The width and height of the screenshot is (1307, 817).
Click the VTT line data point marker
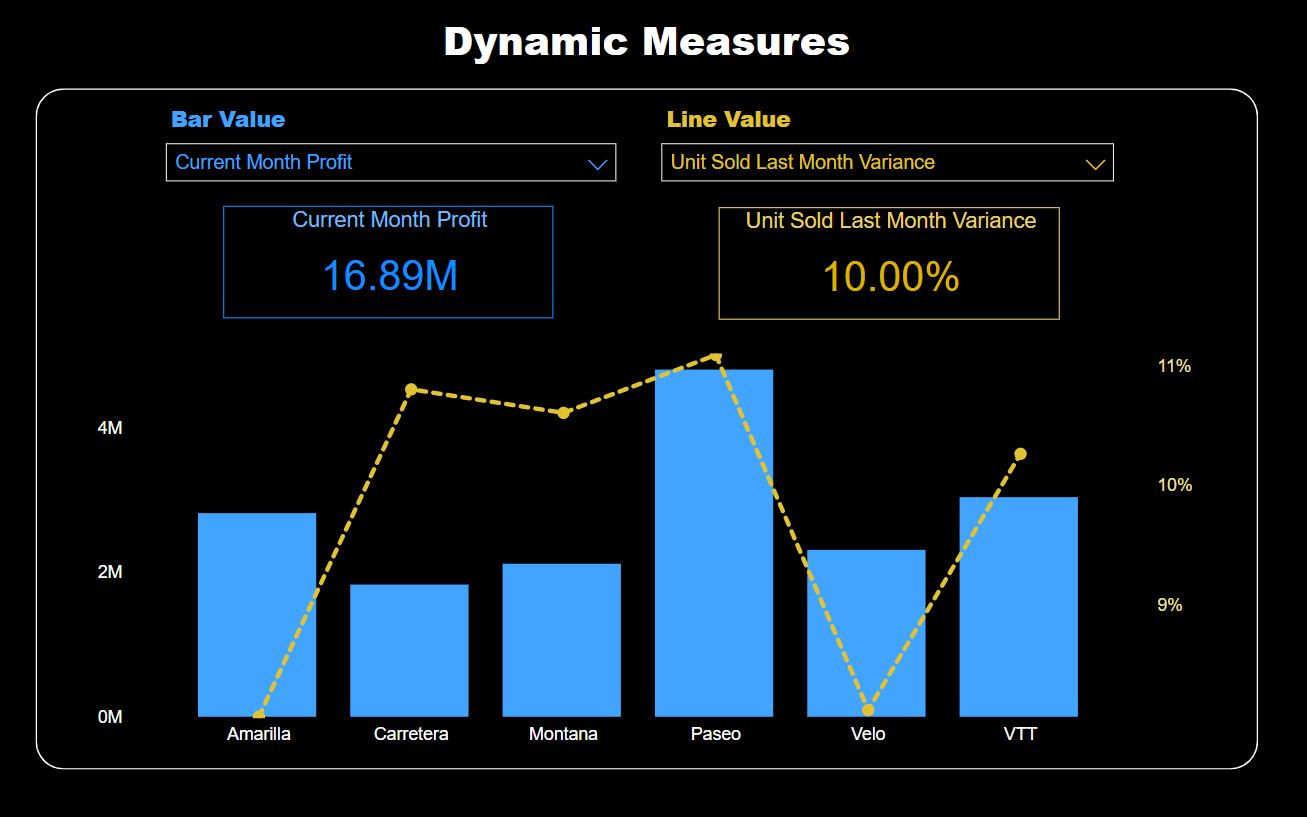[1021, 454]
